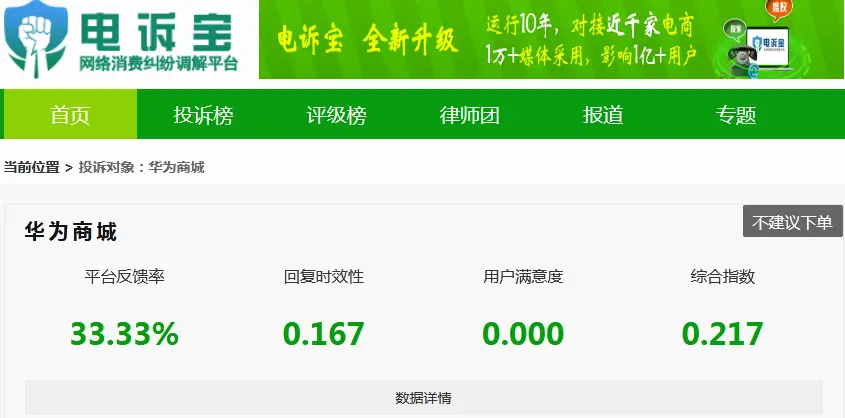The height and width of the screenshot is (418, 845).
Task: Select the 0.000 satisfaction value
Action: 523,334
